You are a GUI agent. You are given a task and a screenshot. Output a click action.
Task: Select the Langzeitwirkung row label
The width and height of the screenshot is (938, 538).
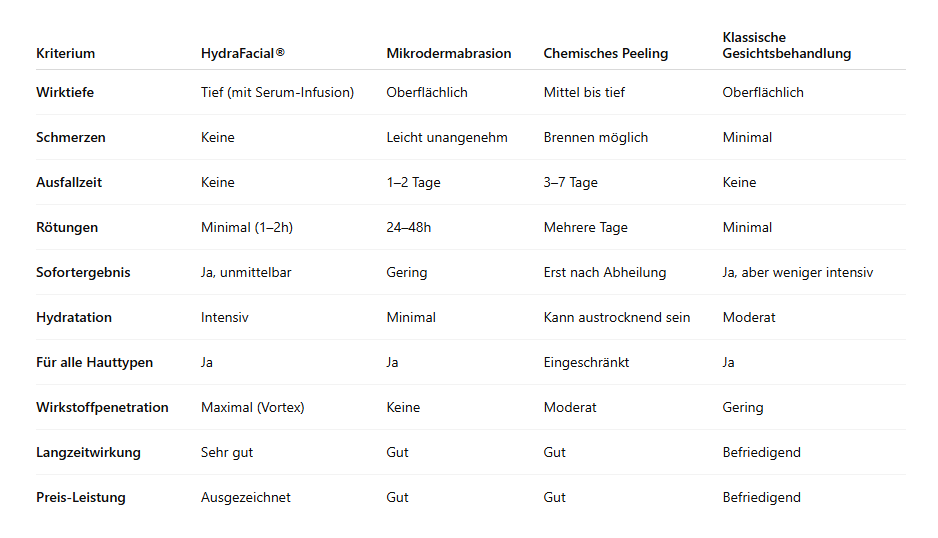pyautogui.click(x=88, y=452)
